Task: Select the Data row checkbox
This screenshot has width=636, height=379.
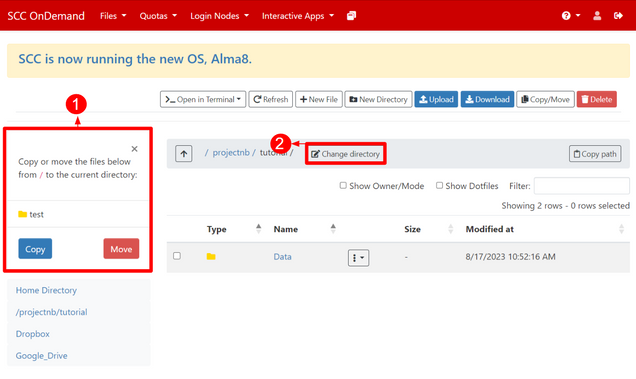Action: pyautogui.click(x=177, y=256)
